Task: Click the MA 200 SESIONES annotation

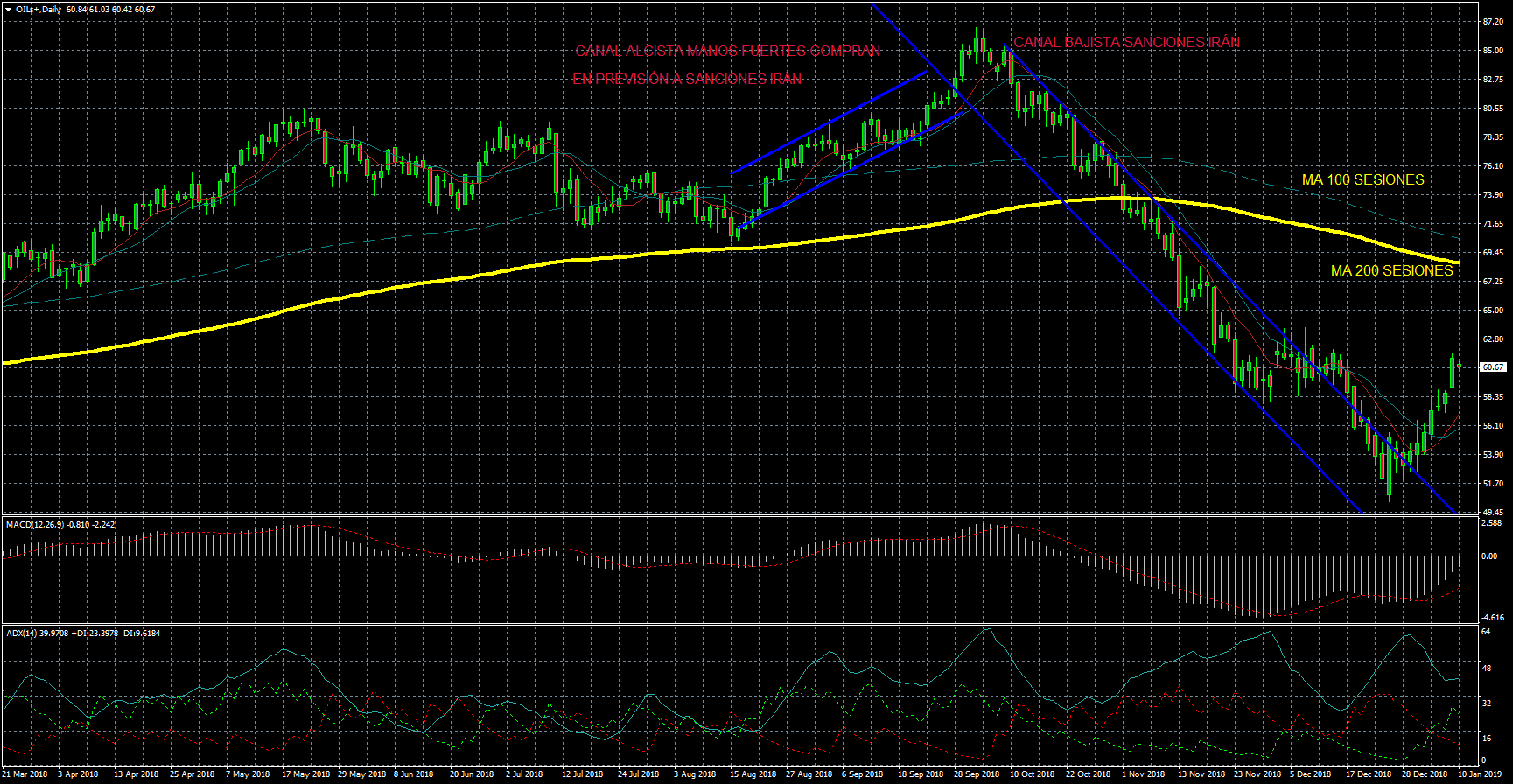Action: [x=1391, y=270]
